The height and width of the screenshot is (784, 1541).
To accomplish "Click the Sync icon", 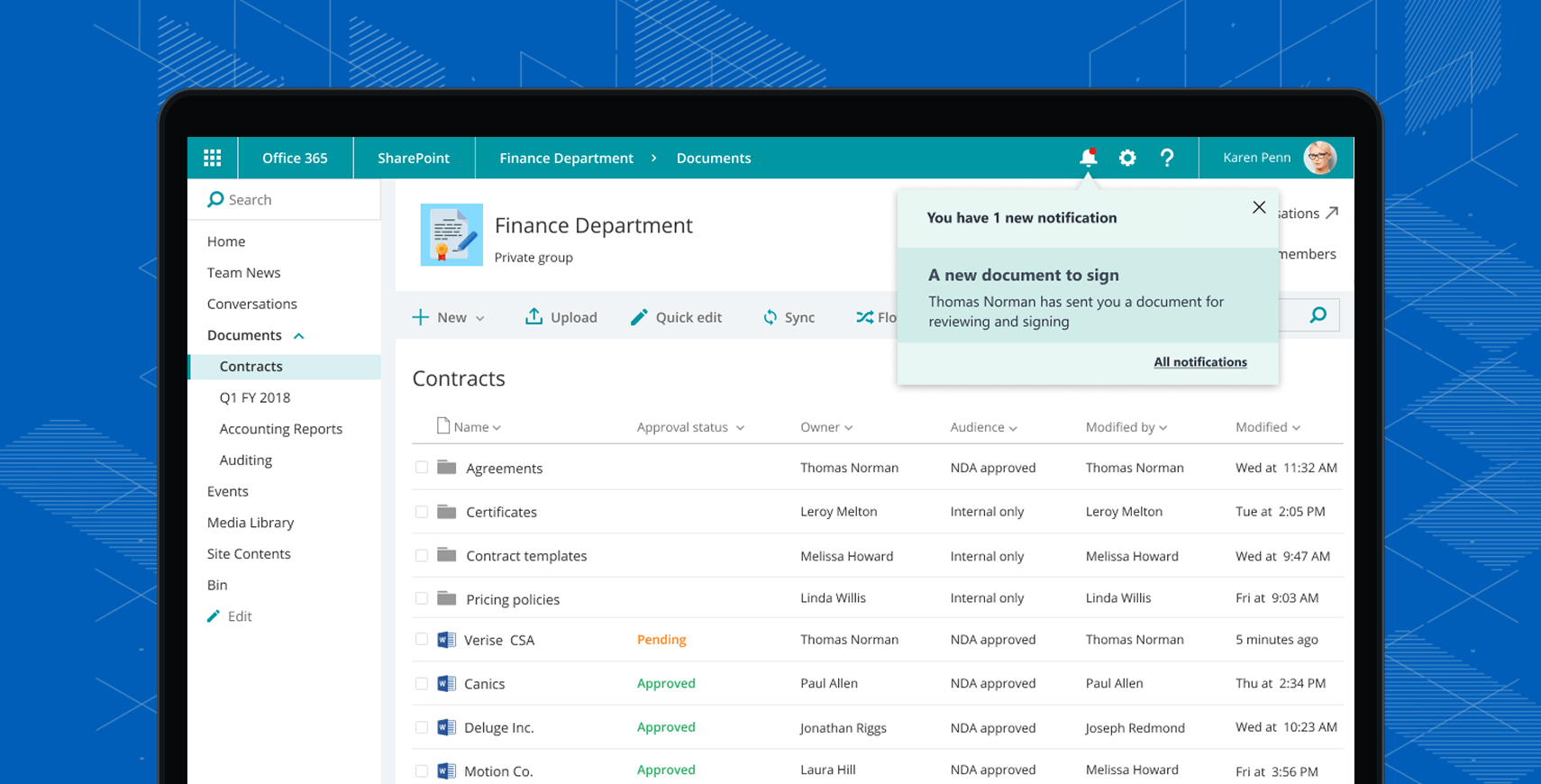I will coord(770,317).
